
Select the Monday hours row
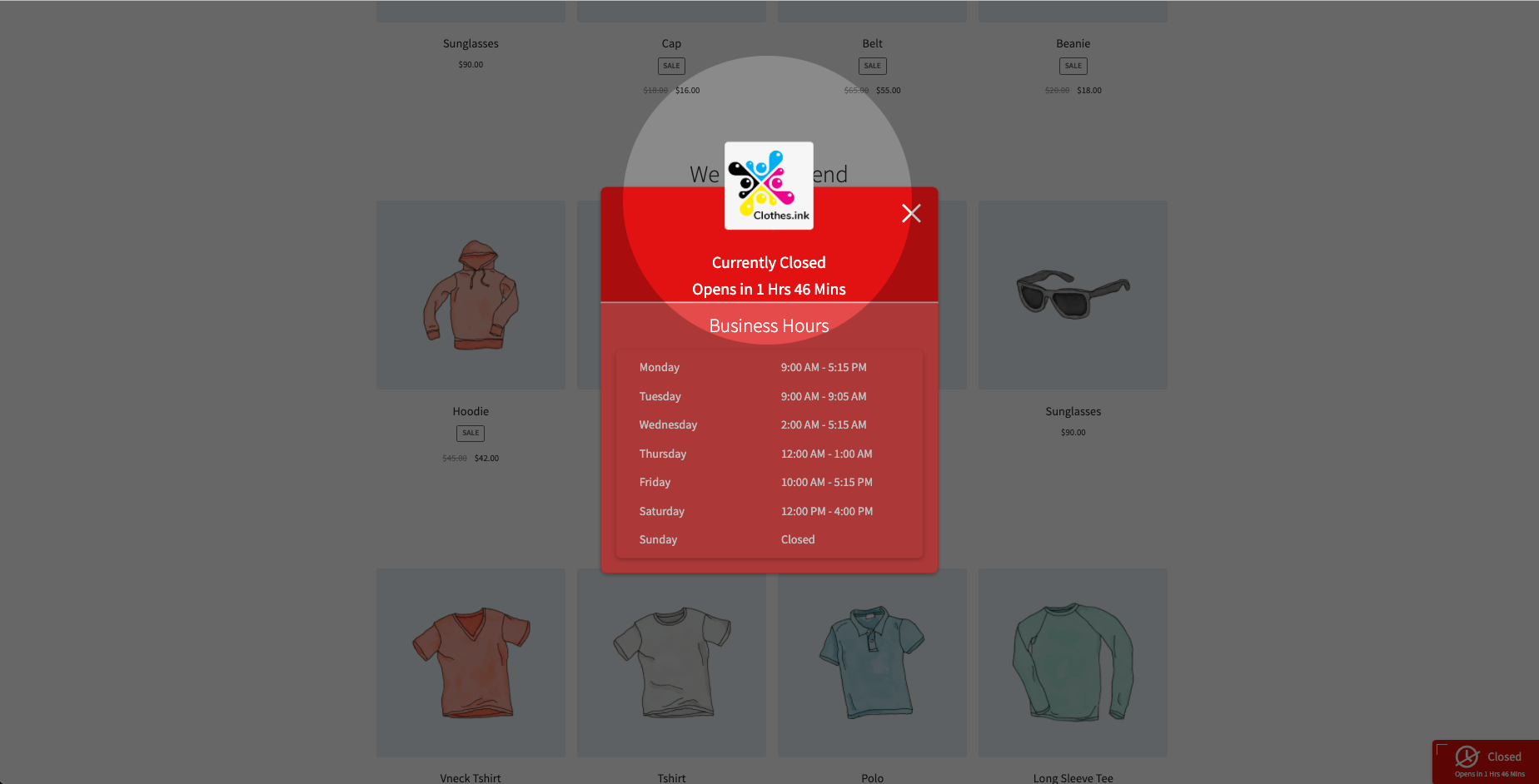[769, 367]
